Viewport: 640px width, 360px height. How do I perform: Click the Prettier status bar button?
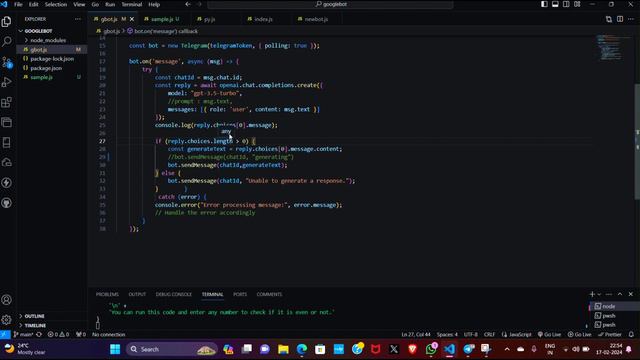[609, 334]
